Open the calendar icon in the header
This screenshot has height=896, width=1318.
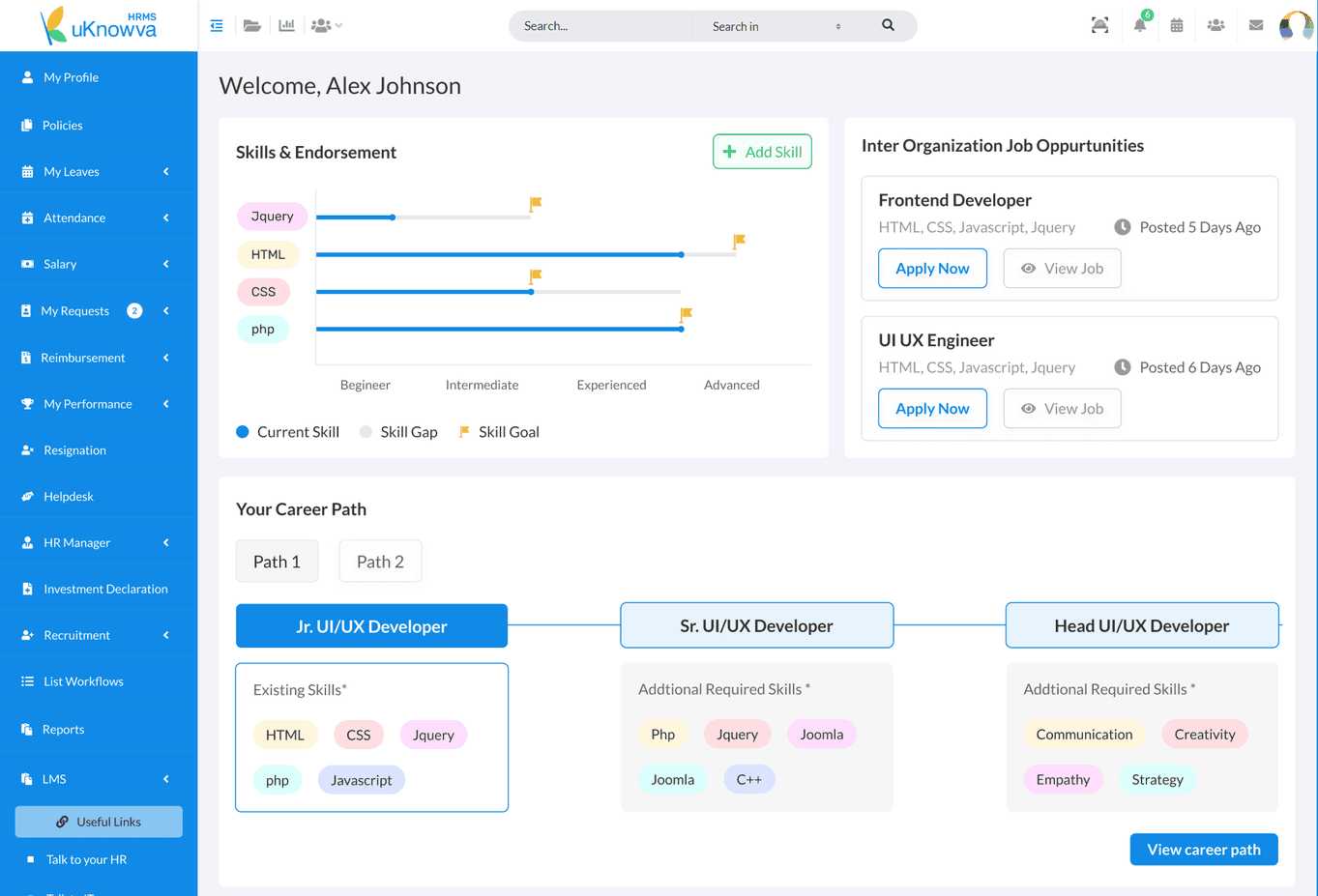pos(1177,26)
